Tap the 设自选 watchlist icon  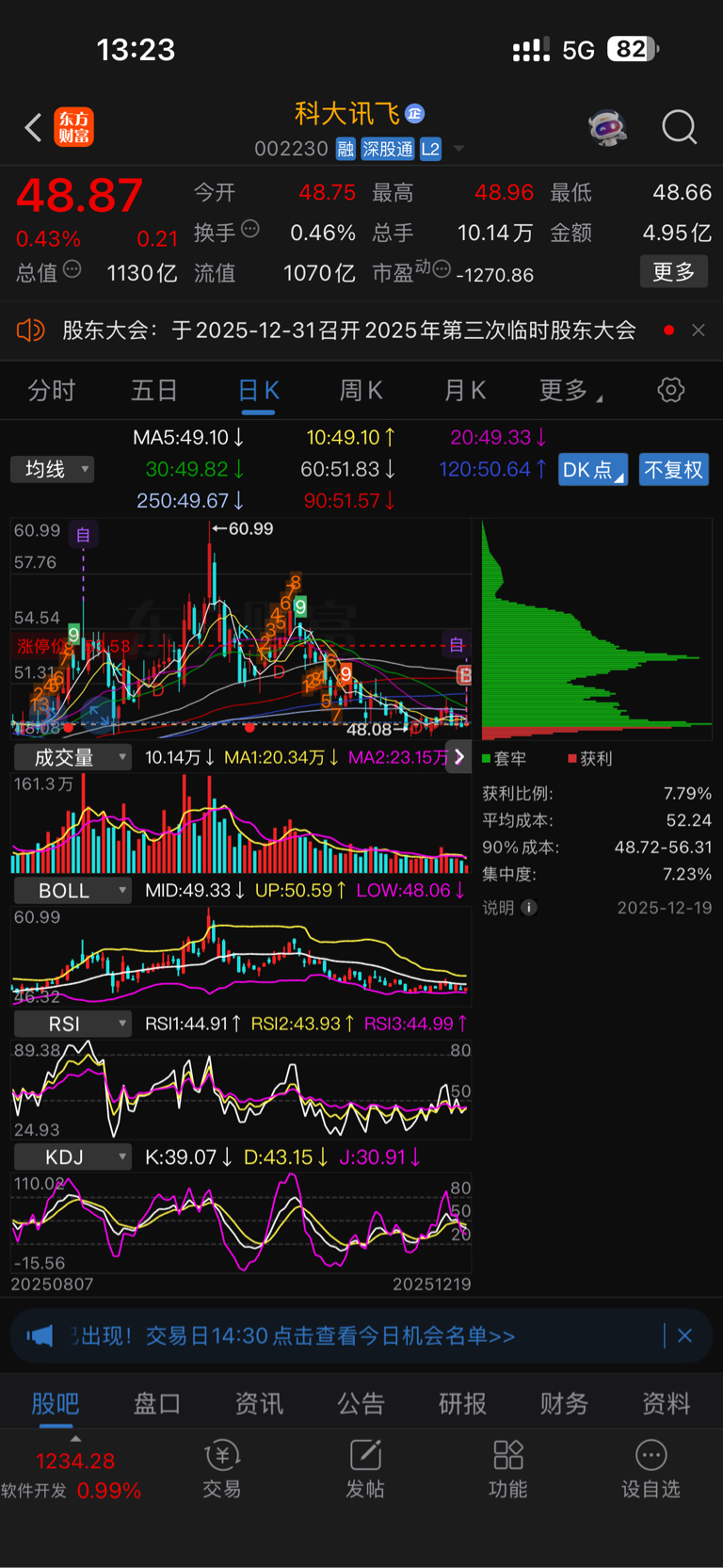(x=651, y=1455)
